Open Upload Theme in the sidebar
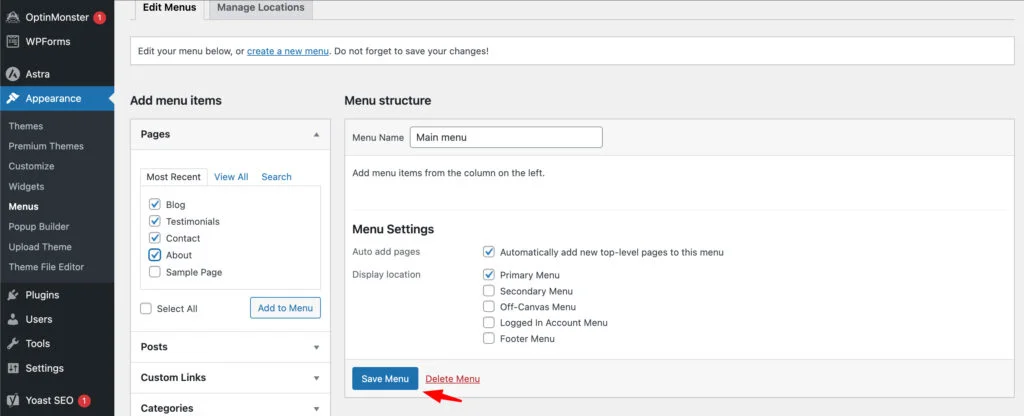Screen dimensions: 1024x416 40,247
